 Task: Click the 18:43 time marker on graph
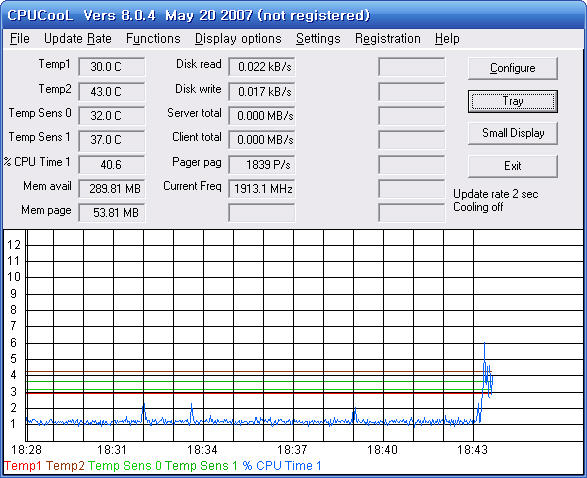tap(472, 450)
